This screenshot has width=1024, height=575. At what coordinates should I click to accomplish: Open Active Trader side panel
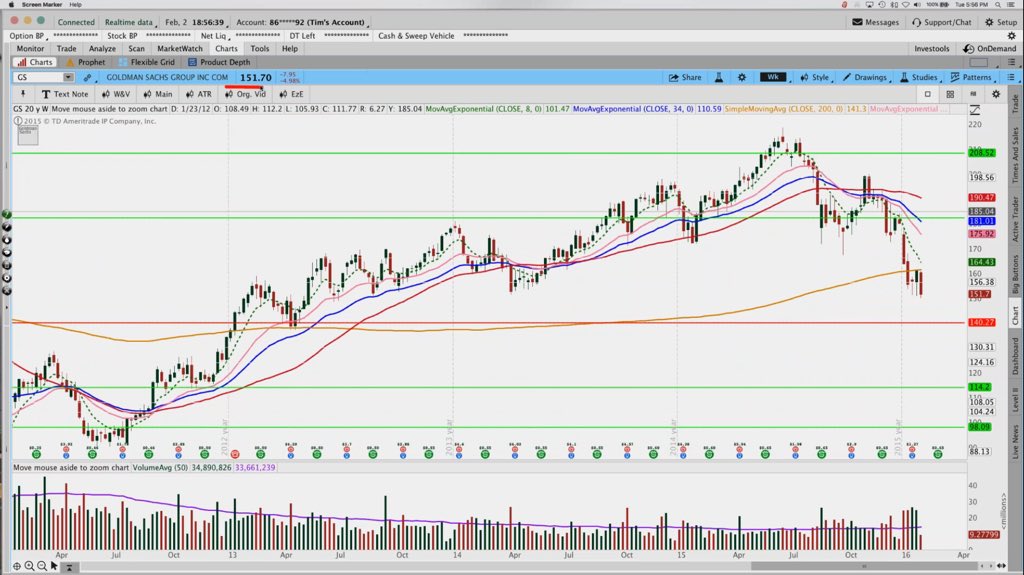1016,219
